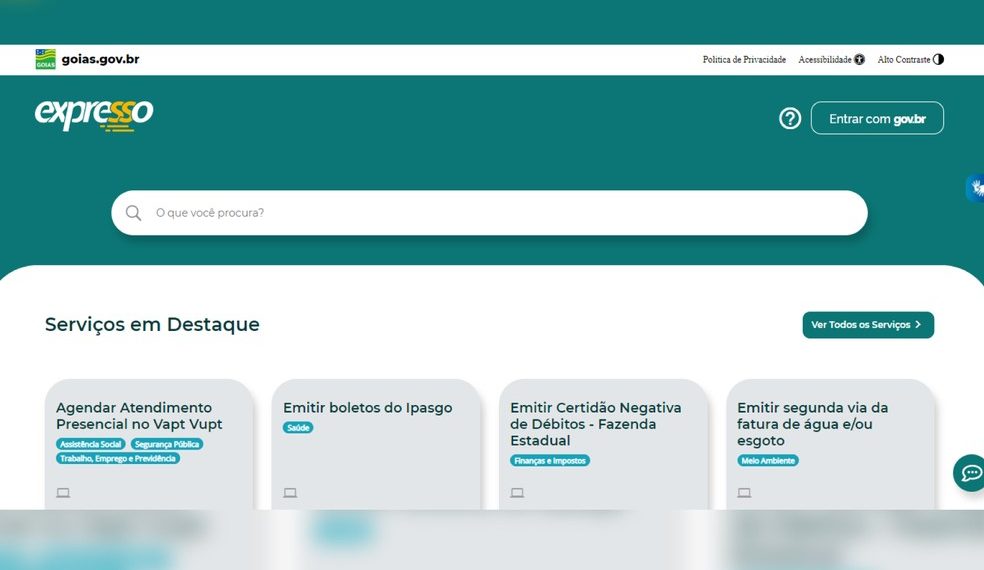The height and width of the screenshot is (570, 984).
Task: Open help via question mark icon
Action: click(790, 118)
